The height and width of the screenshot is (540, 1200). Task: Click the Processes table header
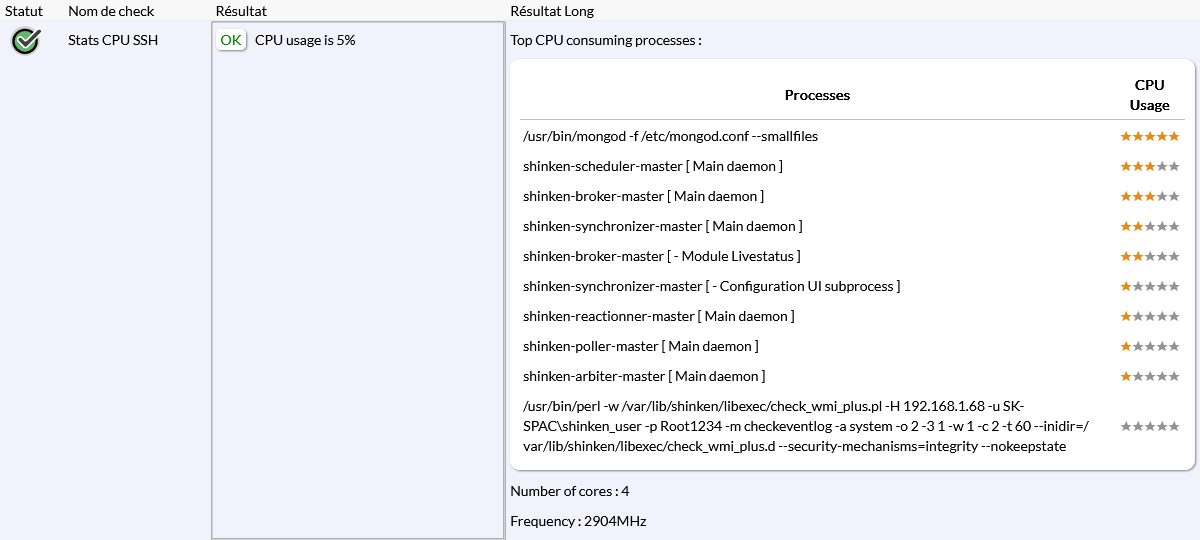tap(817, 95)
